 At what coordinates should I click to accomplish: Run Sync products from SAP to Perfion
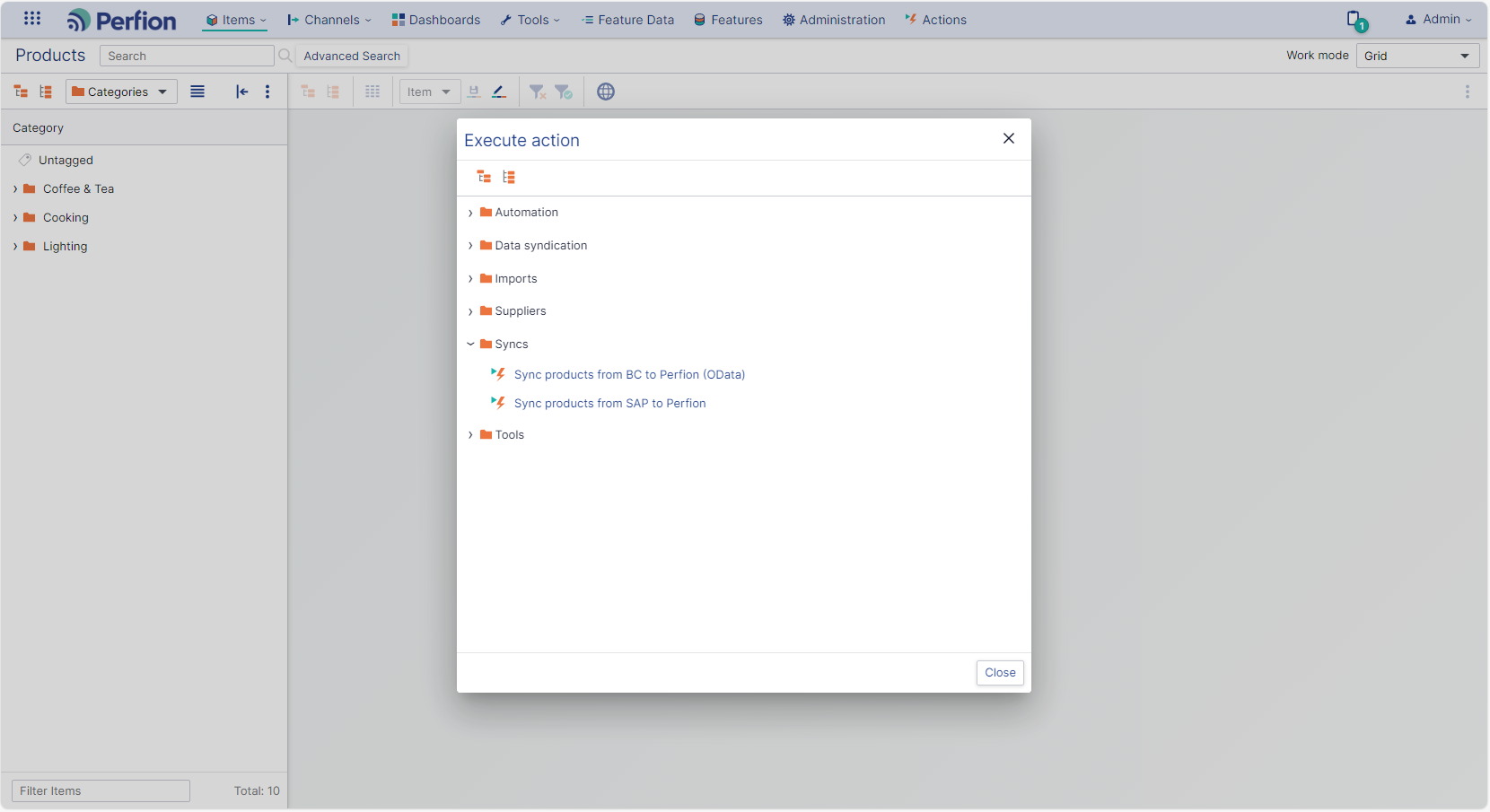tap(609, 403)
